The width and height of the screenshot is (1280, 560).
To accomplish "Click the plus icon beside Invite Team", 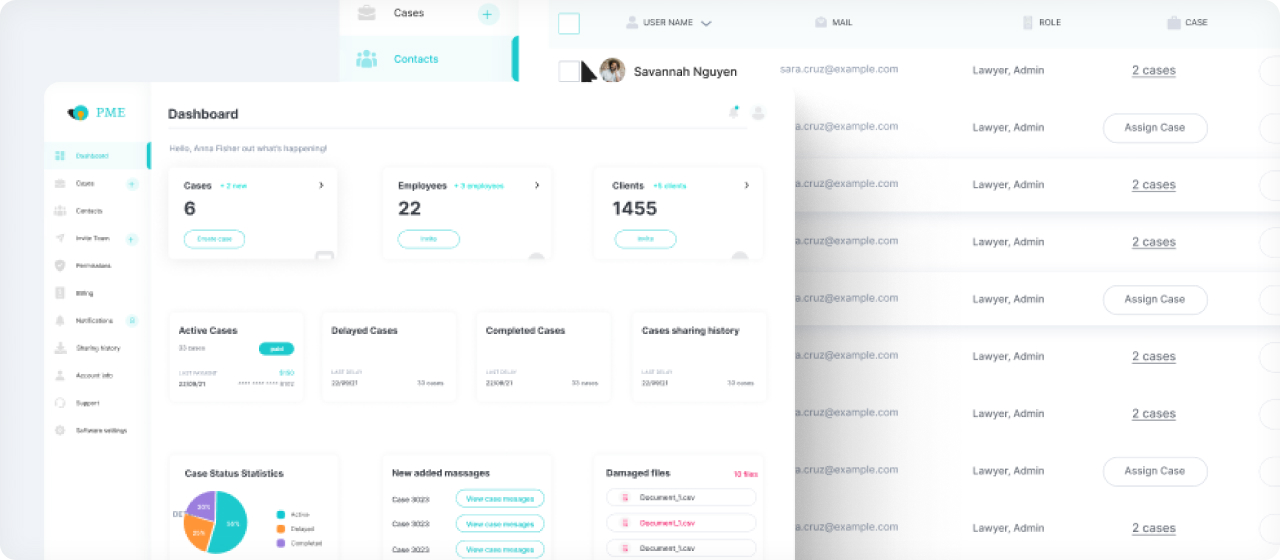I will [x=132, y=239].
